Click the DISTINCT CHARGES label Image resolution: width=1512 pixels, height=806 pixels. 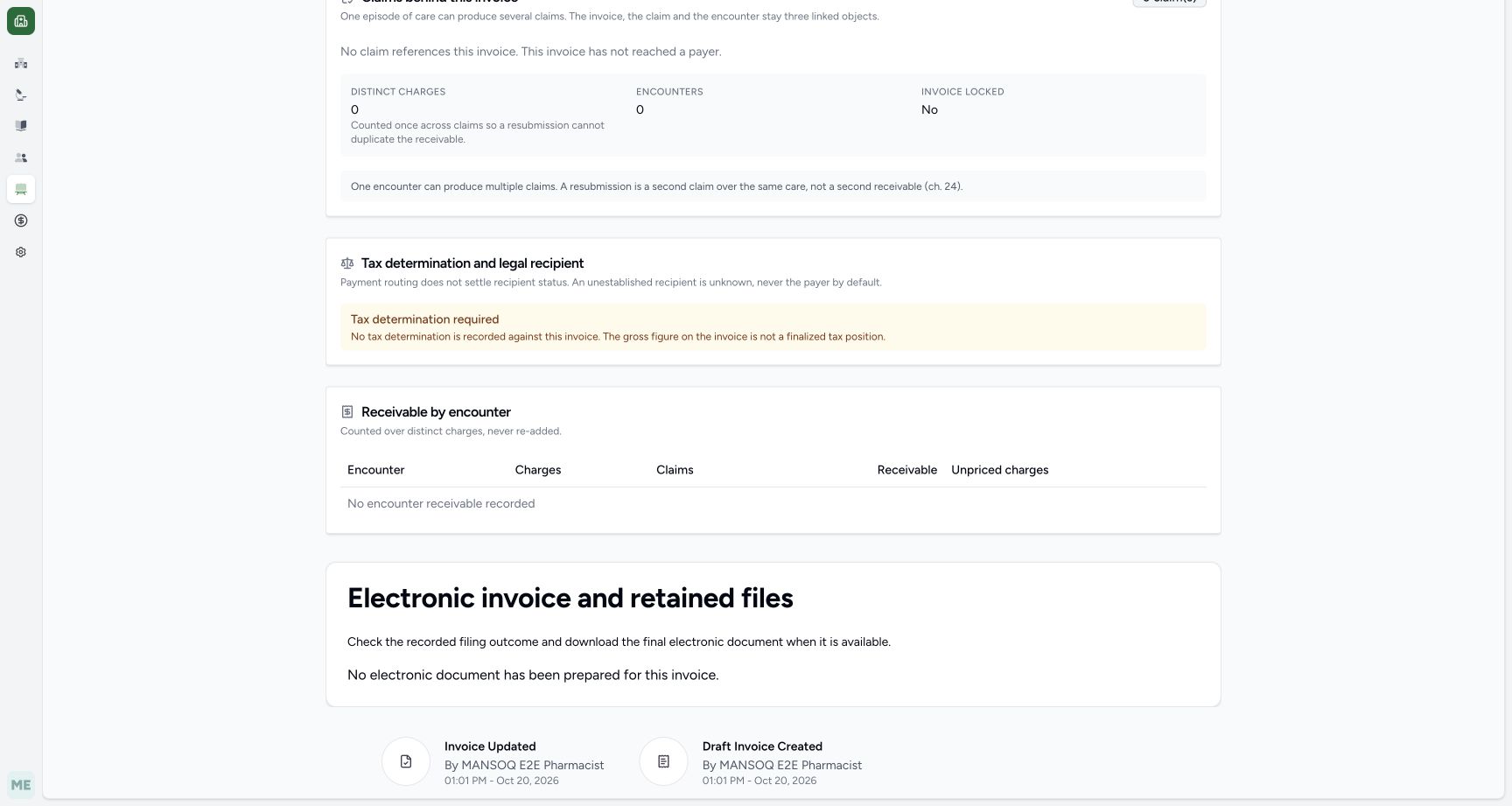click(x=398, y=92)
